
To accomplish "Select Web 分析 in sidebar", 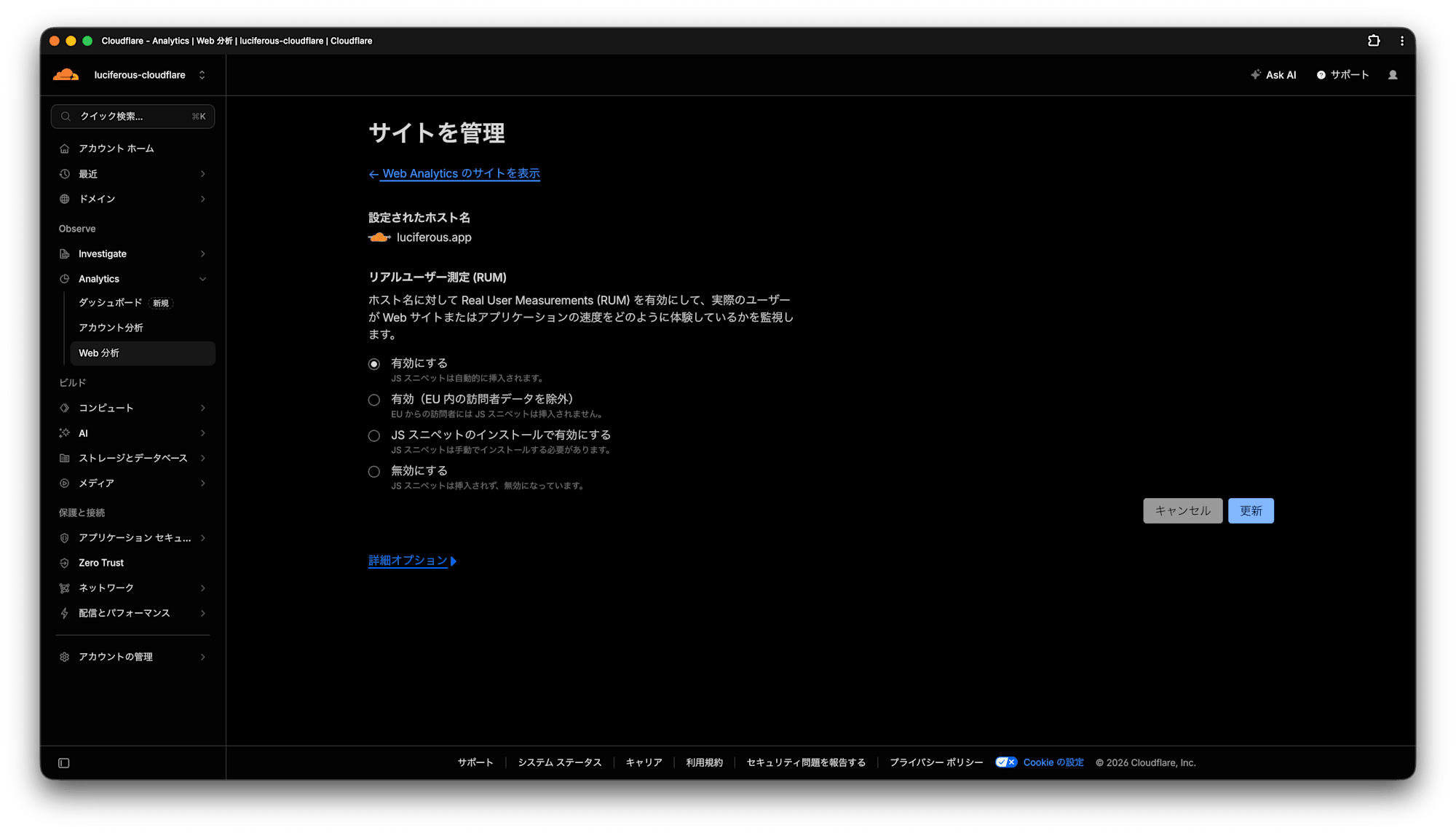I will pos(142,353).
